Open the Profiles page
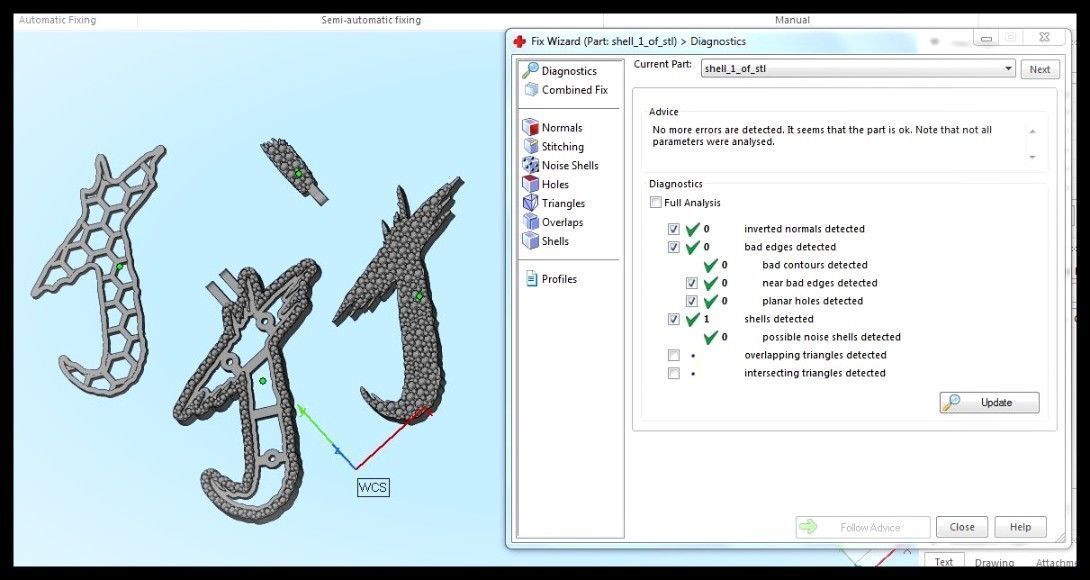 (551, 279)
